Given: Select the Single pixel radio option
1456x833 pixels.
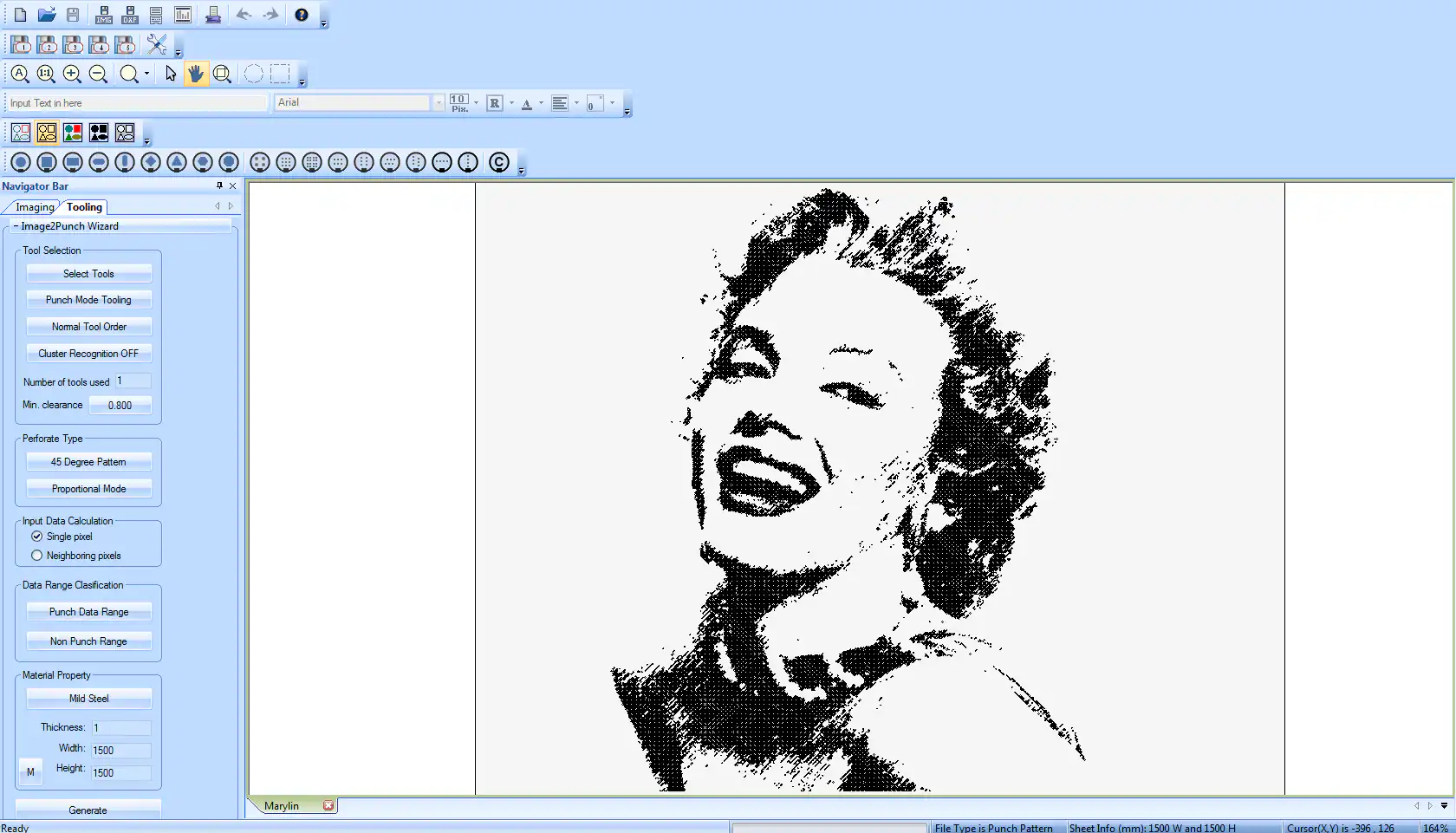Looking at the screenshot, I should tap(37, 537).
